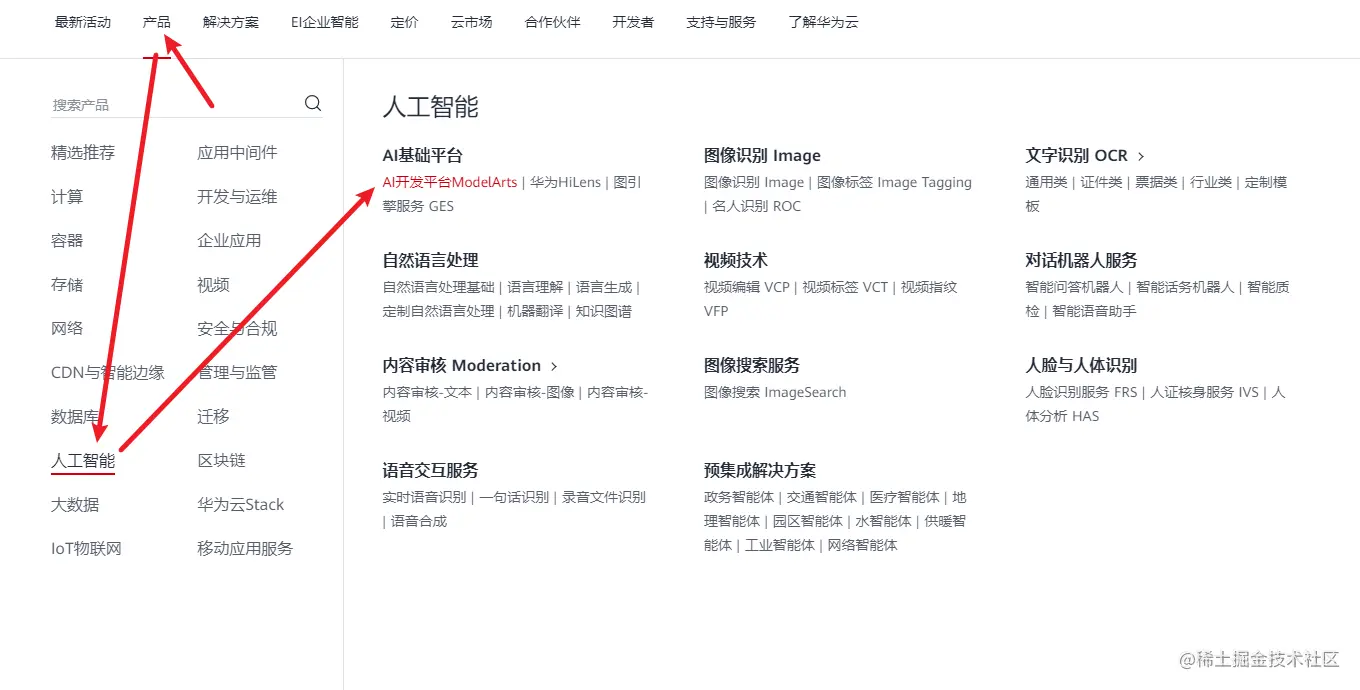Open the 解决方案 menu item
This screenshot has width=1360, height=690.
pos(231,22)
